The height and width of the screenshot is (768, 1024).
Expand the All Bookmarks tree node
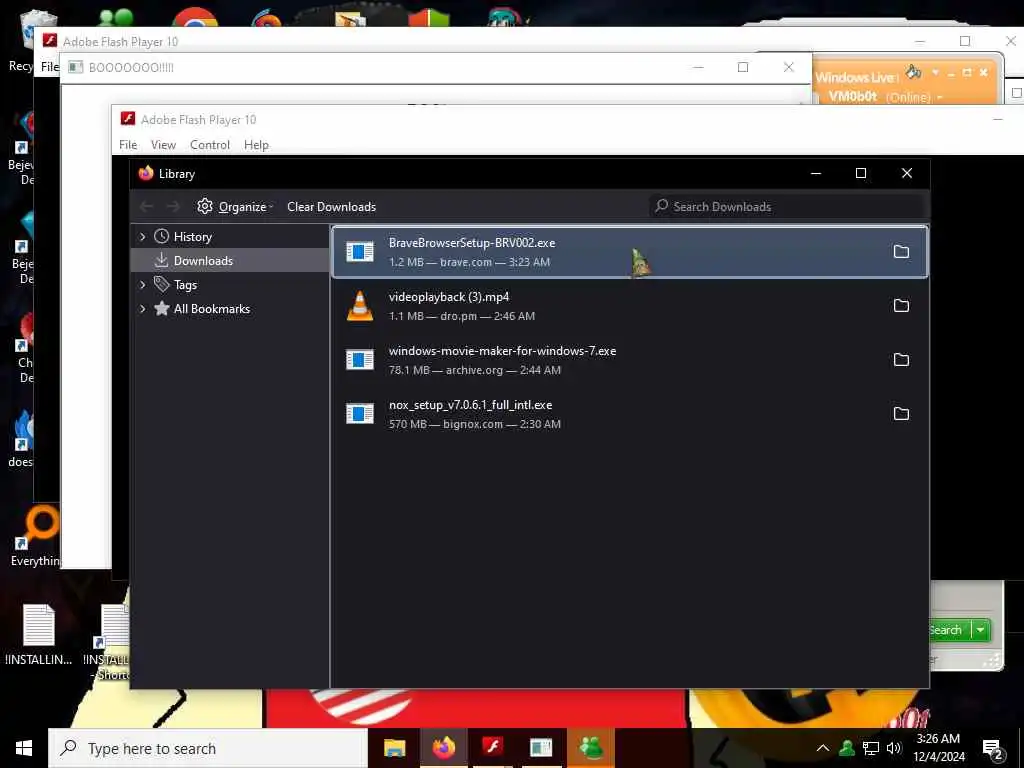tap(142, 309)
